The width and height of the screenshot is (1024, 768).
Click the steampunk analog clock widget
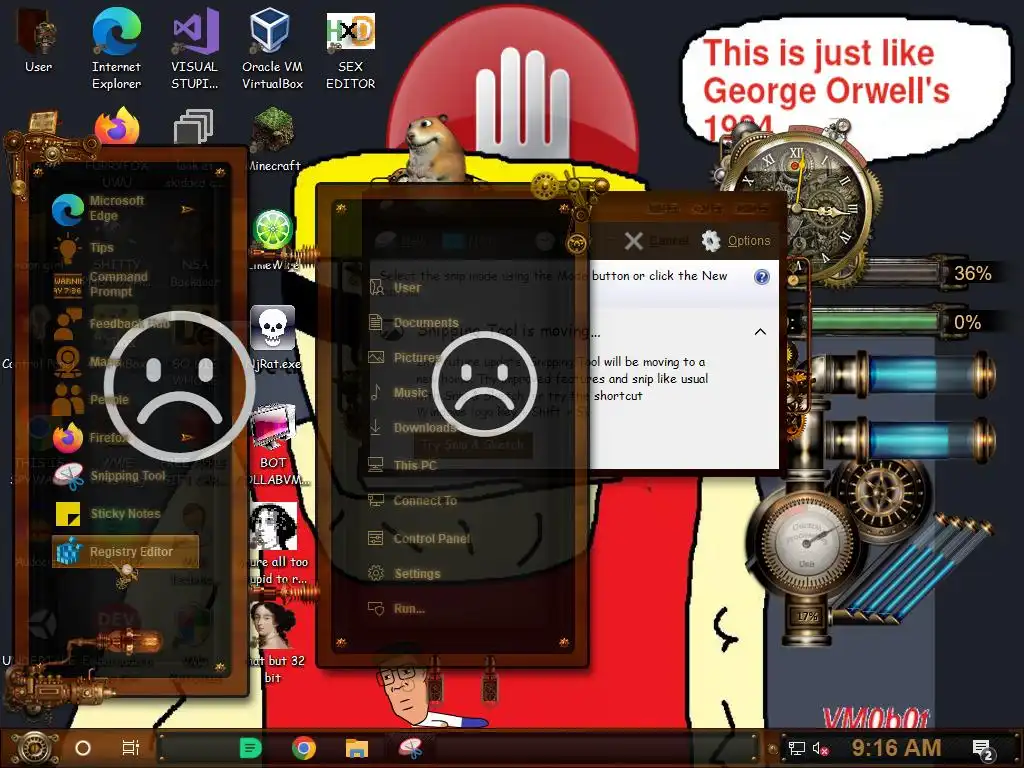(798, 209)
